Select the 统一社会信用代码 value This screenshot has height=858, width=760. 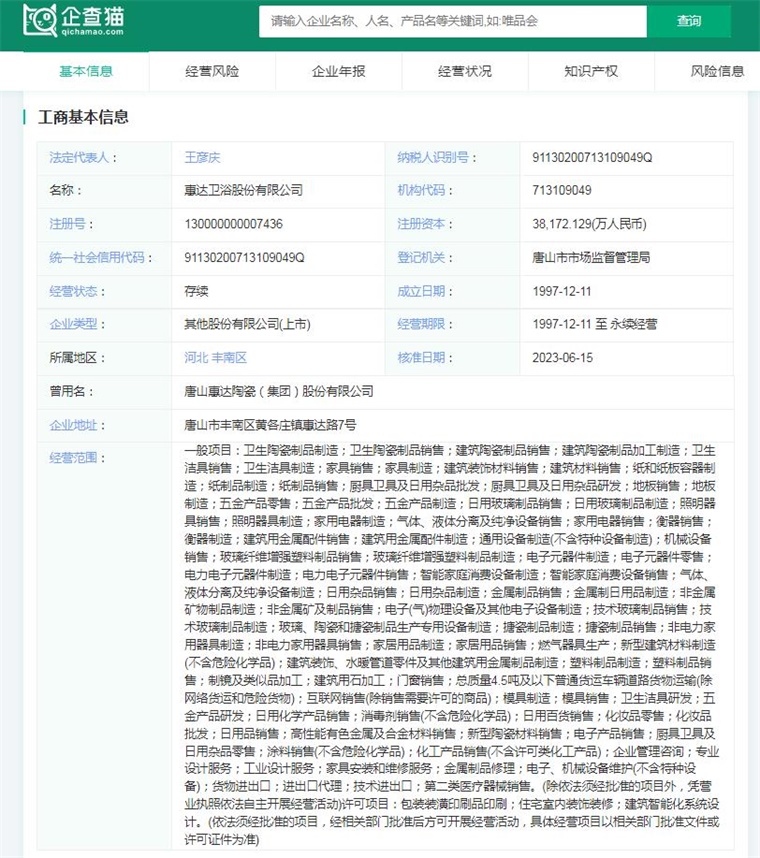pos(244,258)
